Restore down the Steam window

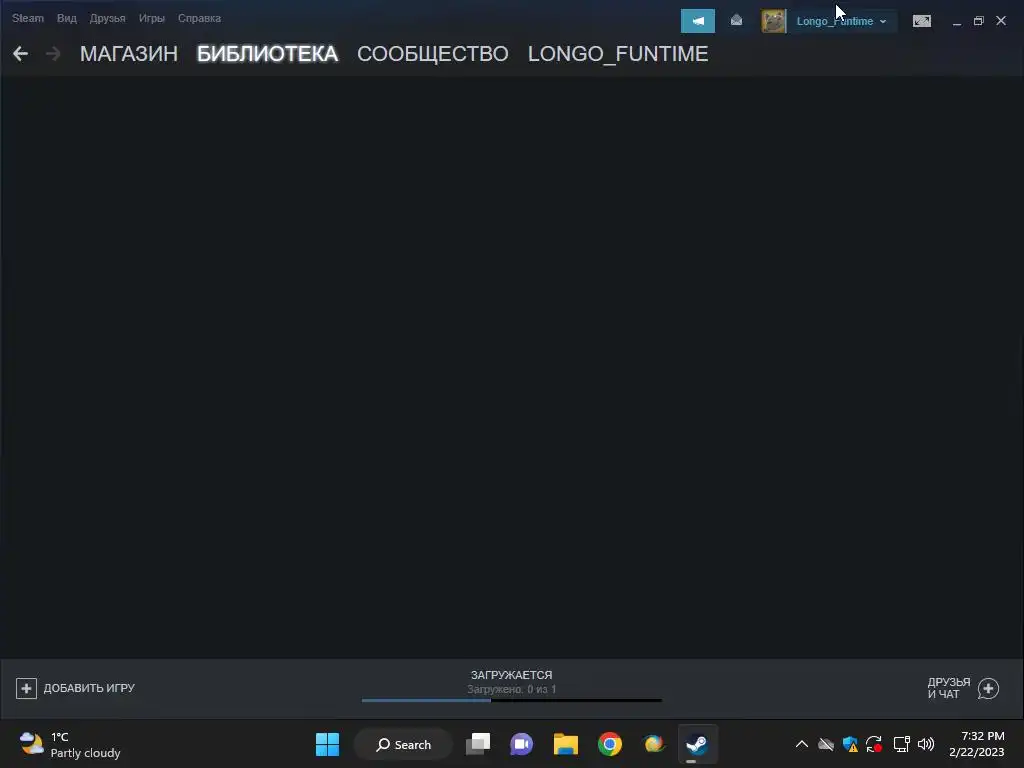click(978, 21)
